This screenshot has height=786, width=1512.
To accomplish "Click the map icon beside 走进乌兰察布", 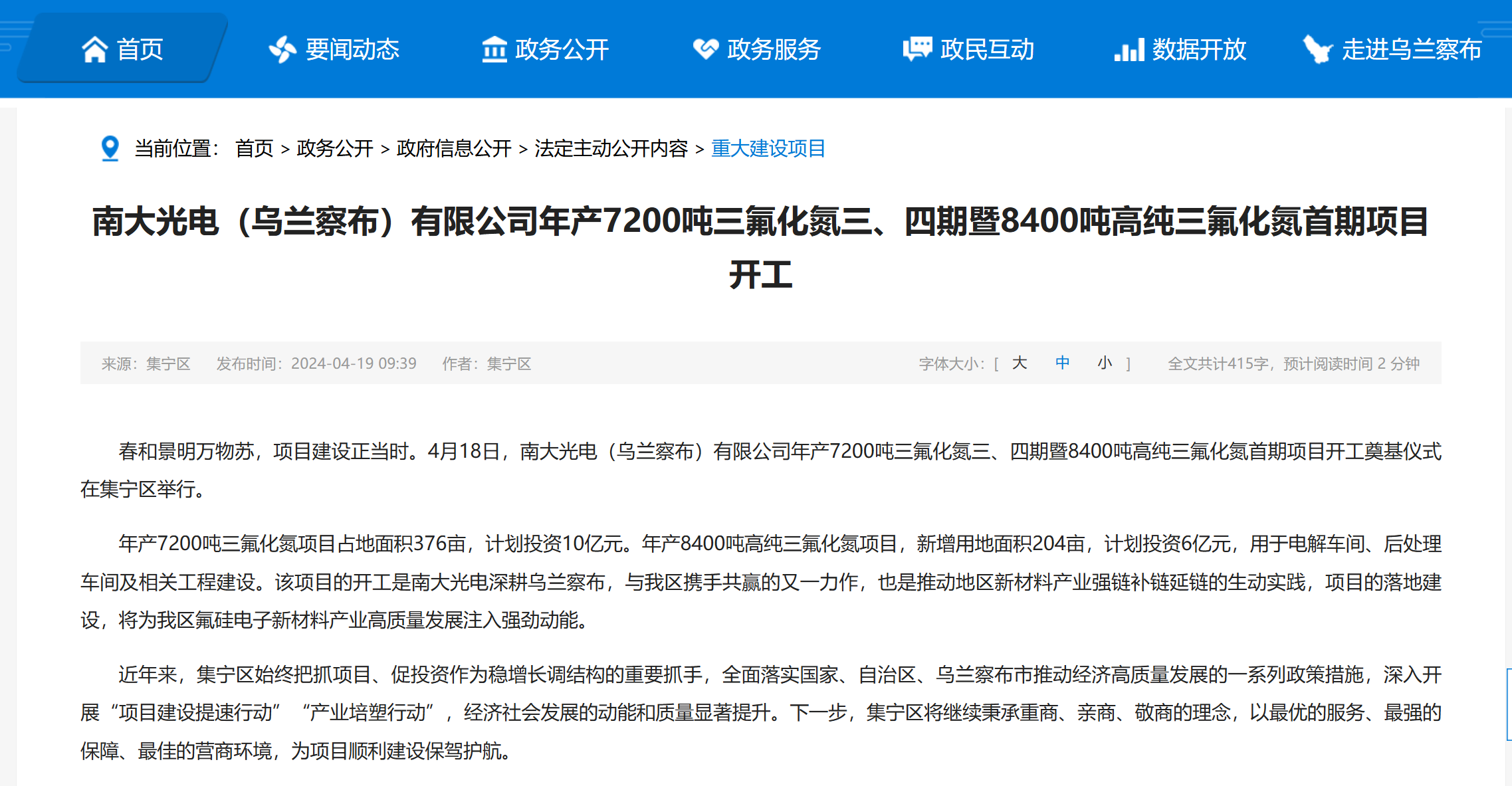I will 1317,49.
